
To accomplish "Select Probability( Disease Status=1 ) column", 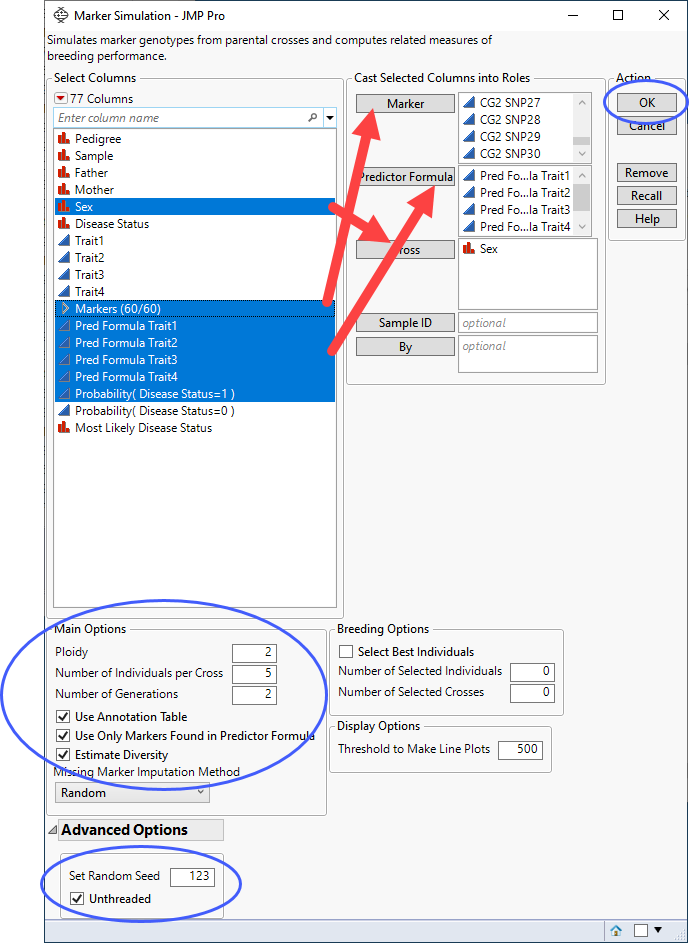I will [x=195, y=394].
